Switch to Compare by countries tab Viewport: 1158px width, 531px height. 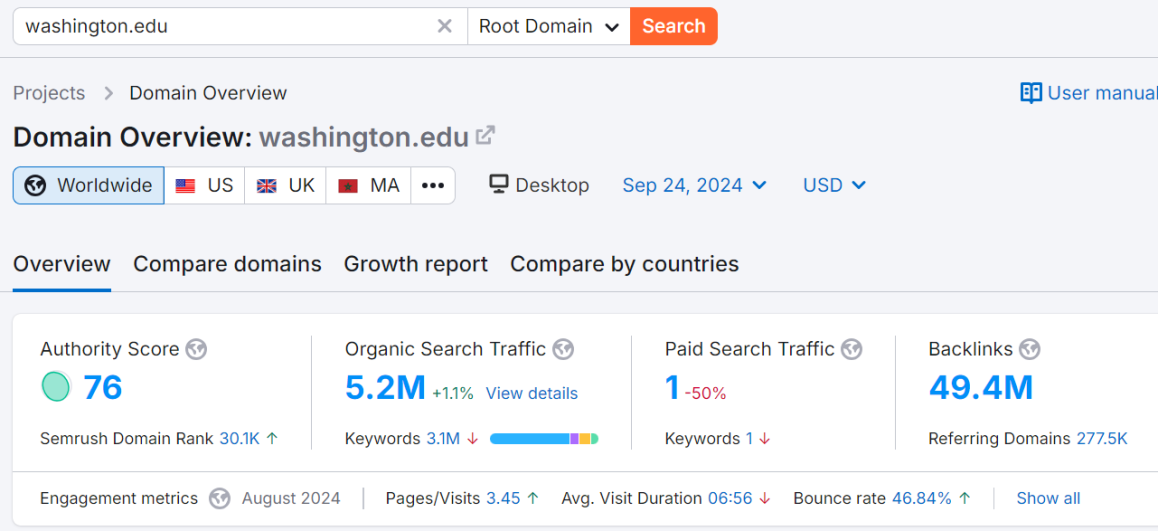tap(625, 264)
